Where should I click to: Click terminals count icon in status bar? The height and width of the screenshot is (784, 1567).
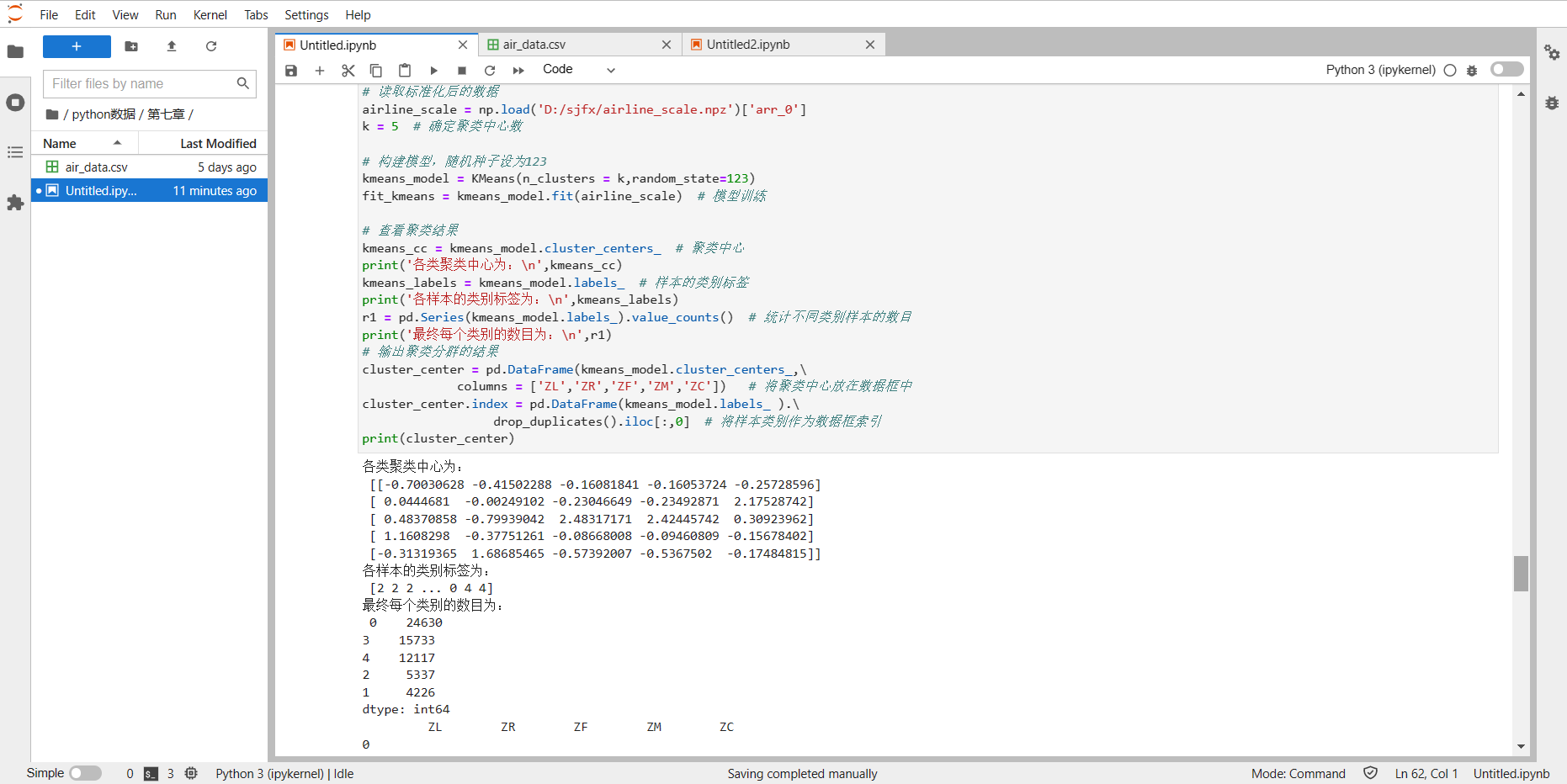[x=151, y=774]
